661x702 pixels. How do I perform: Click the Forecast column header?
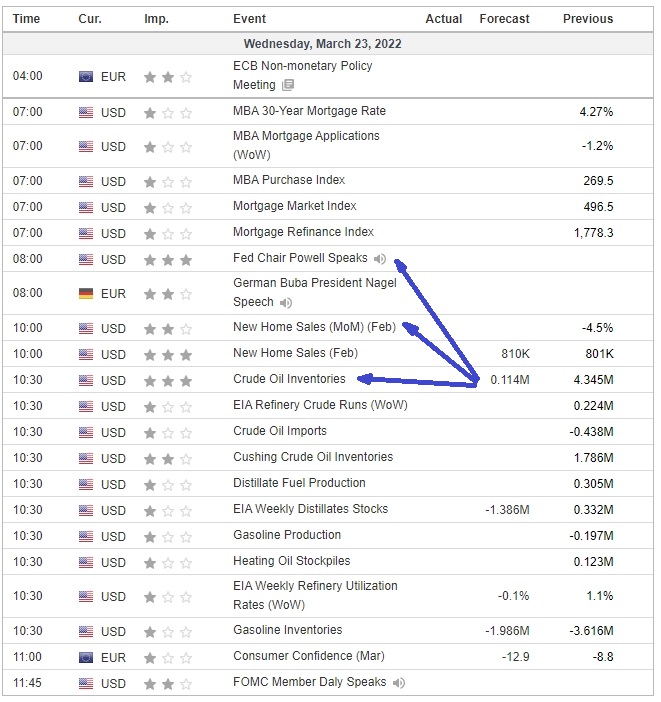(x=504, y=19)
